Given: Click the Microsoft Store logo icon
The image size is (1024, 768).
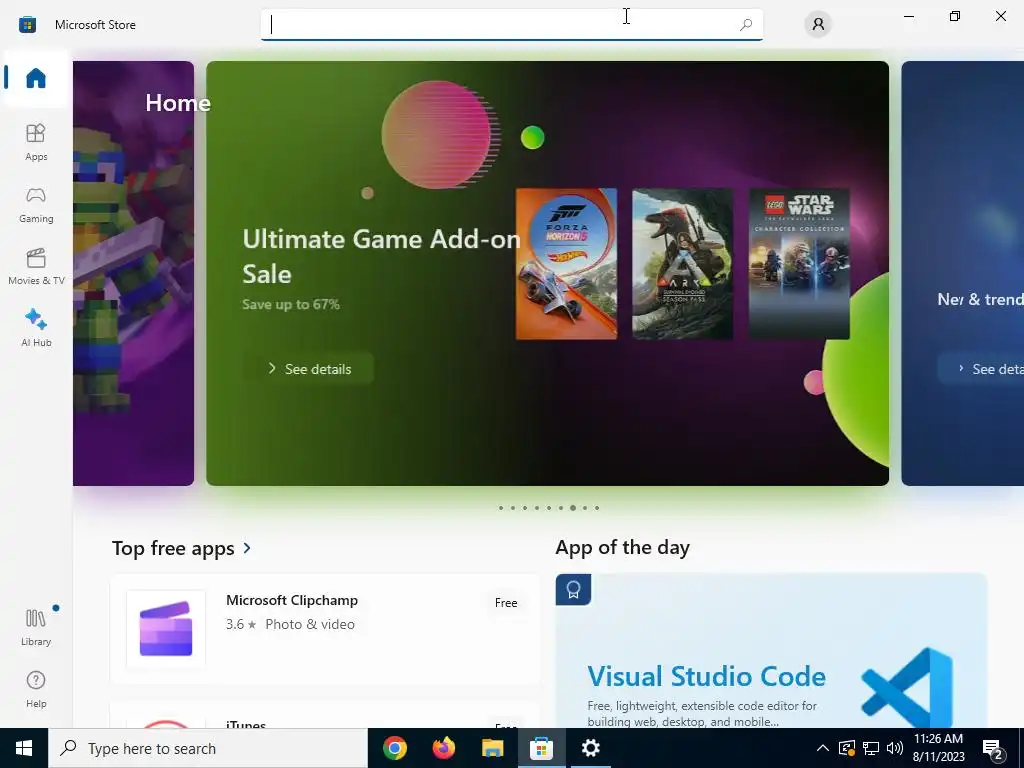Looking at the screenshot, I should (x=27, y=25).
